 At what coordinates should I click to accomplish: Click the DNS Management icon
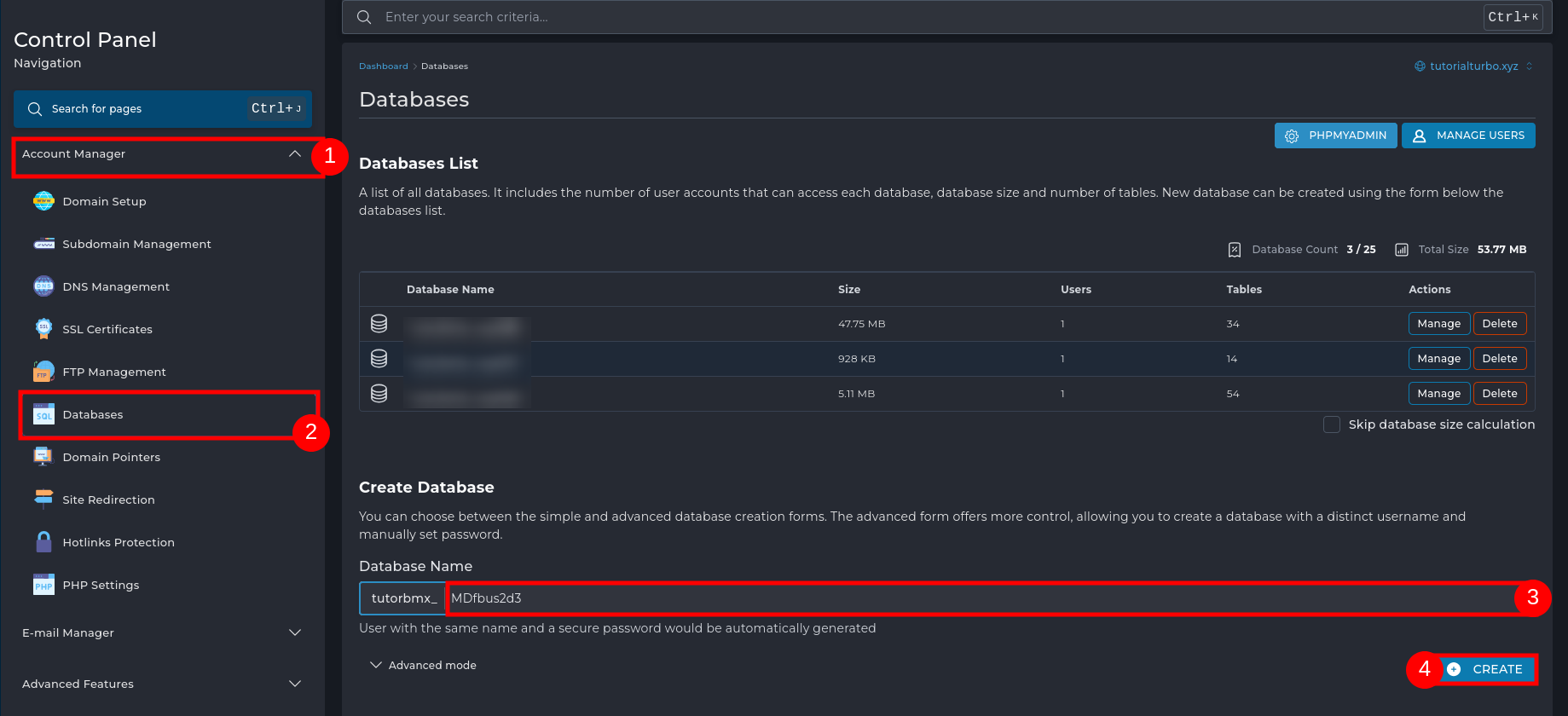pyautogui.click(x=43, y=286)
